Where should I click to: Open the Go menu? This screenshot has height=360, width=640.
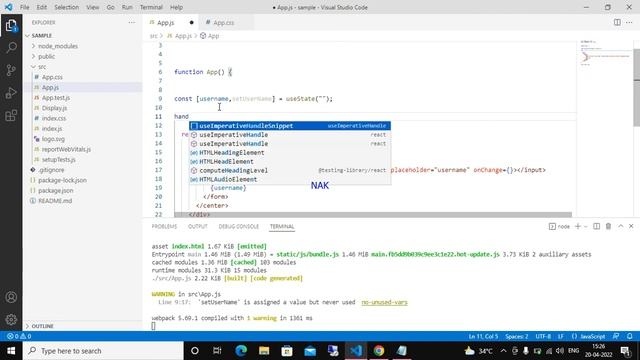[110, 7]
